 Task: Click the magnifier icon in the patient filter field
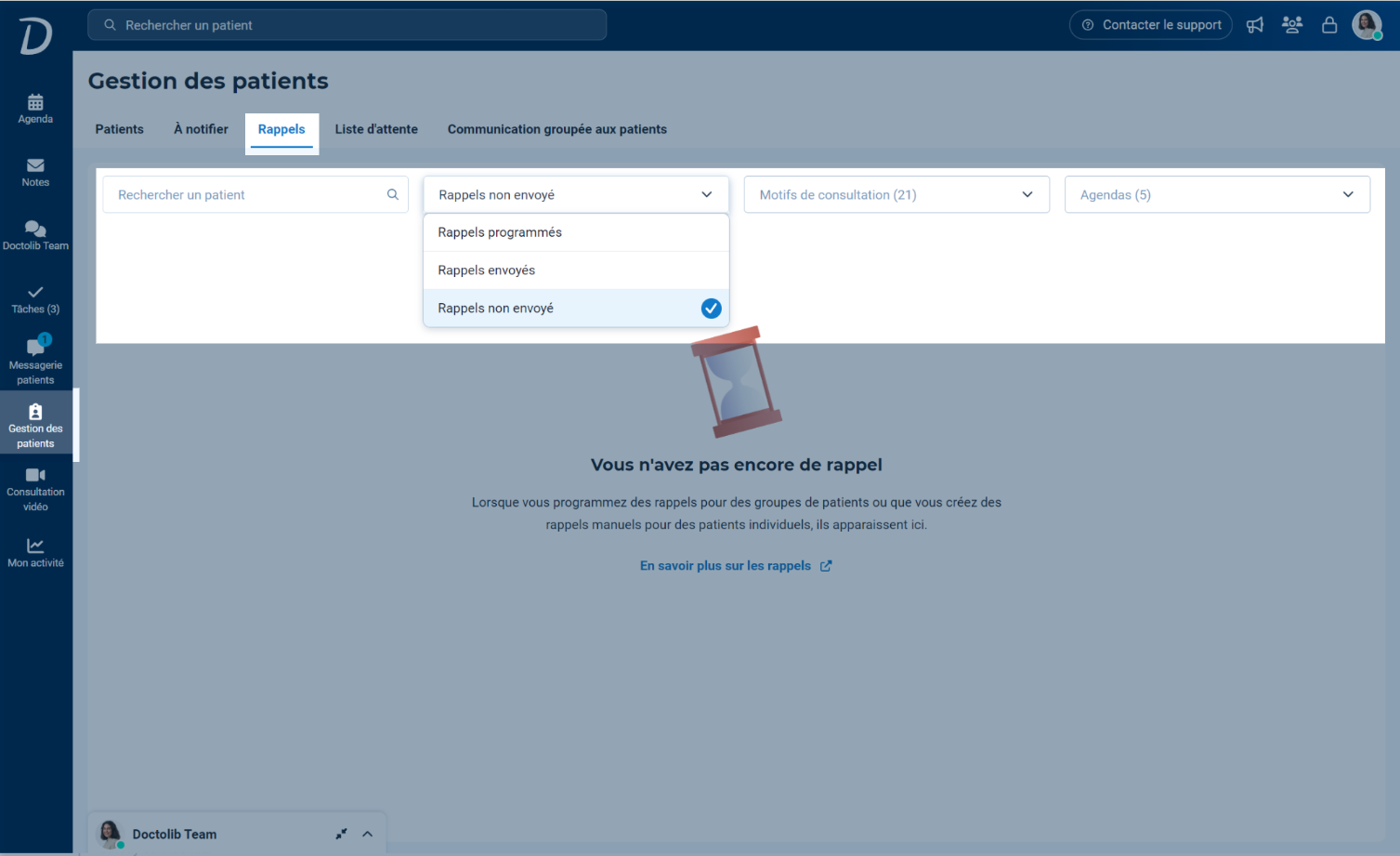(x=393, y=194)
